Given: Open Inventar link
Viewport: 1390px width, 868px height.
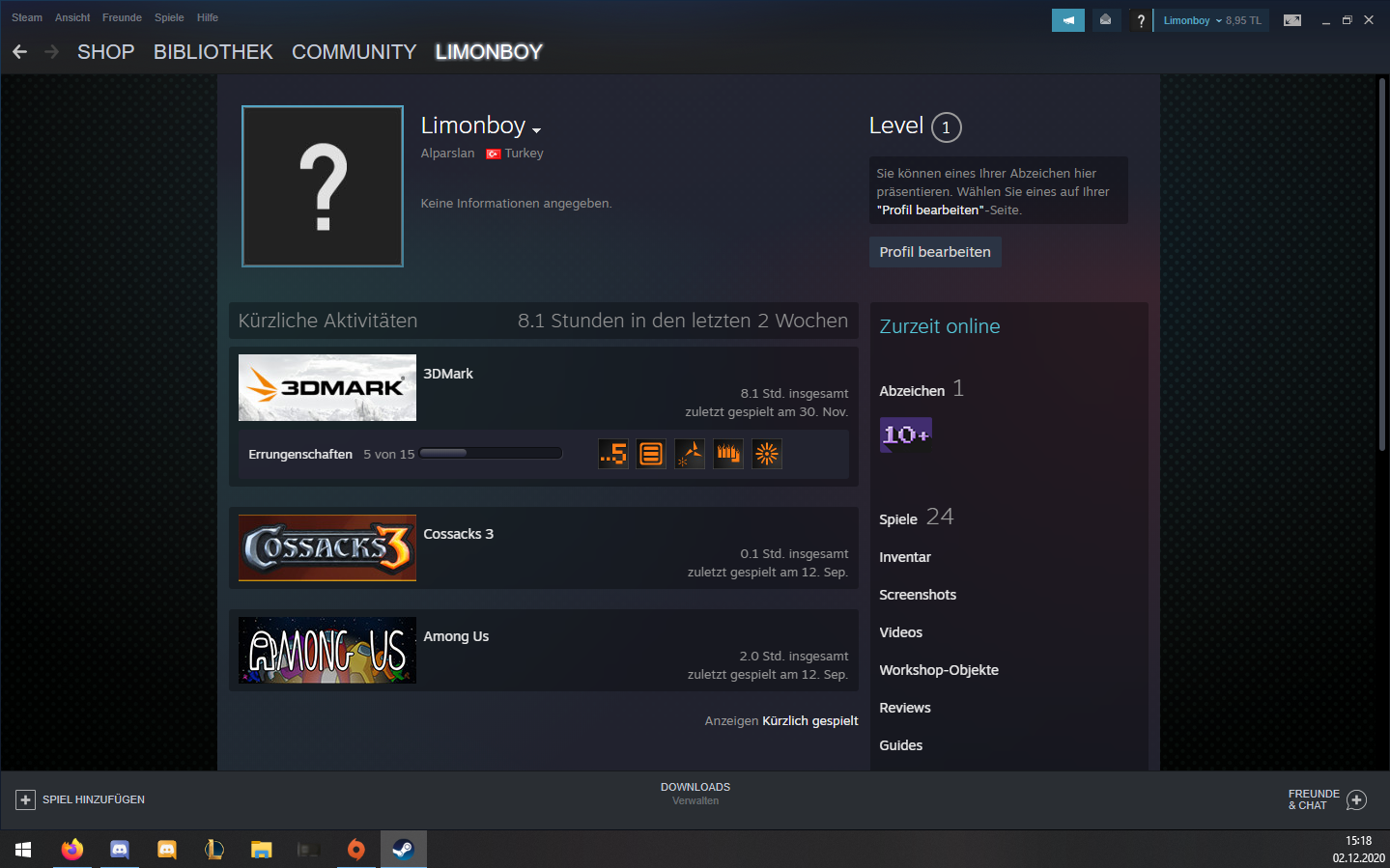Looking at the screenshot, I should click(905, 557).
